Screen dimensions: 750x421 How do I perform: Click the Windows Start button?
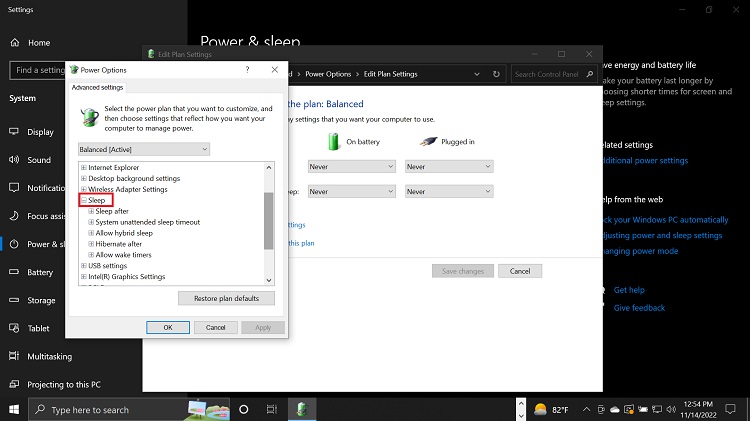tap(14, 409)
